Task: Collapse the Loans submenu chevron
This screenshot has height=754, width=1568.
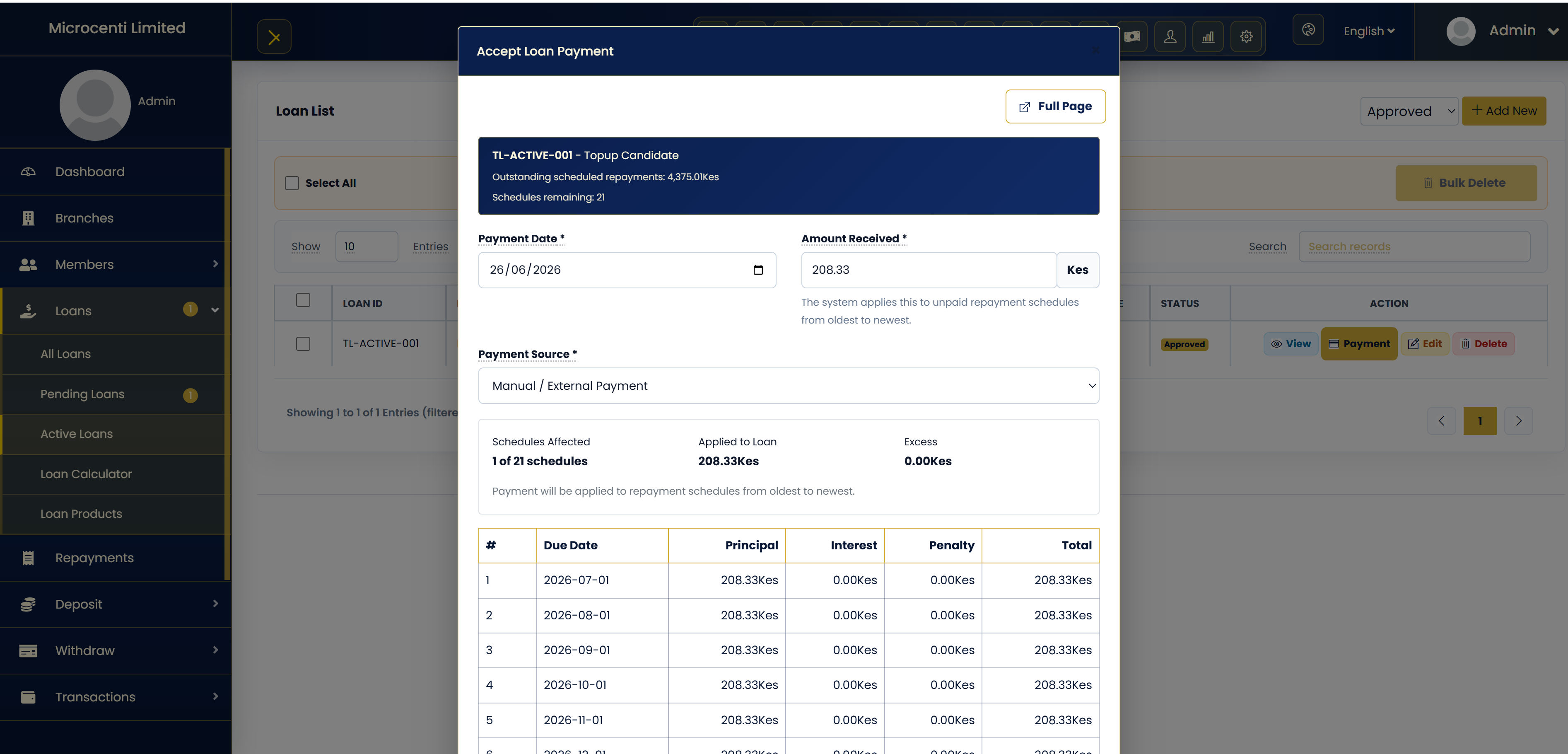Action: tap(215, 310)
